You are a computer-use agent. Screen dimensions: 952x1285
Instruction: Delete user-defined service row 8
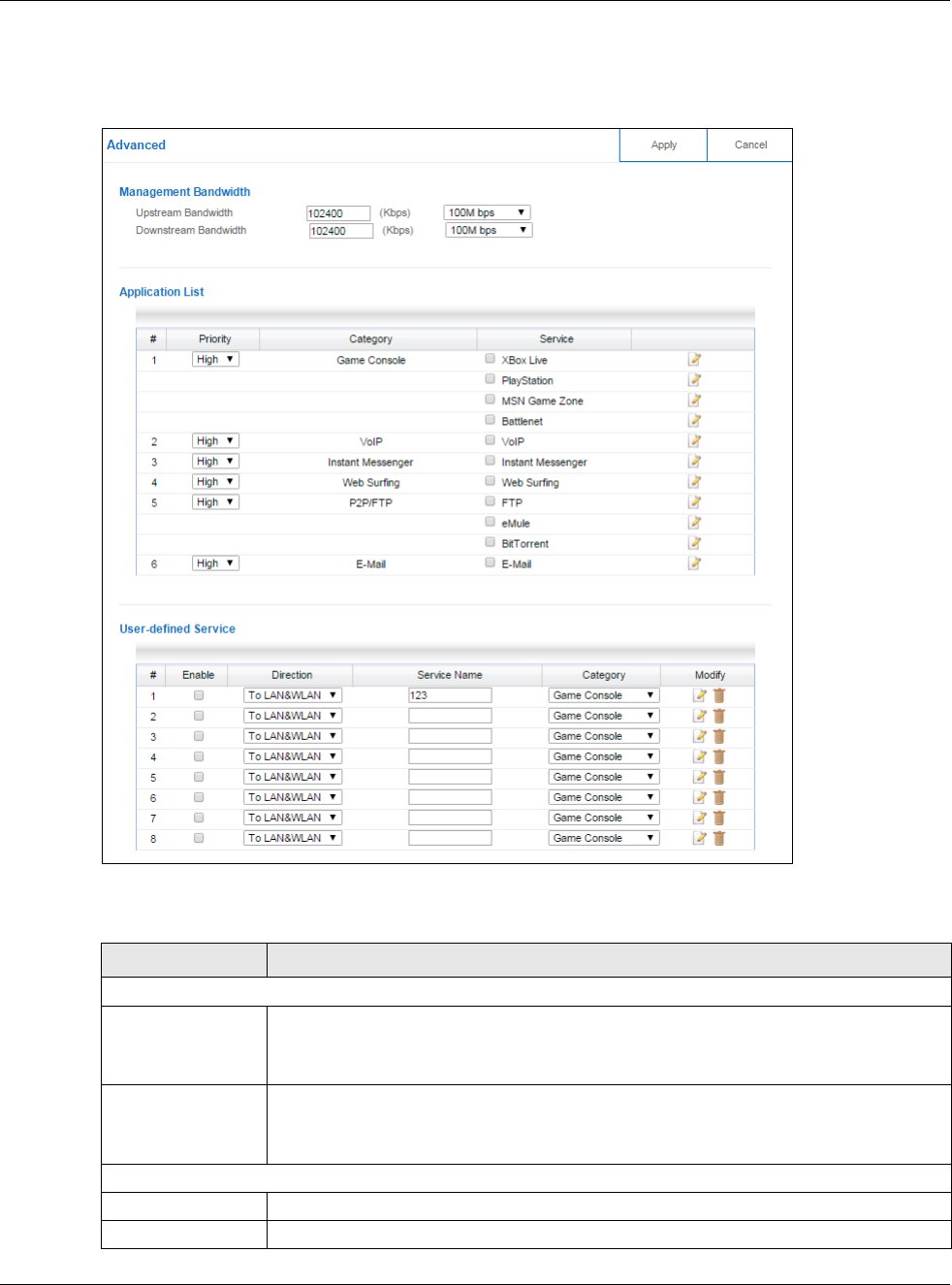click(719, 838)
